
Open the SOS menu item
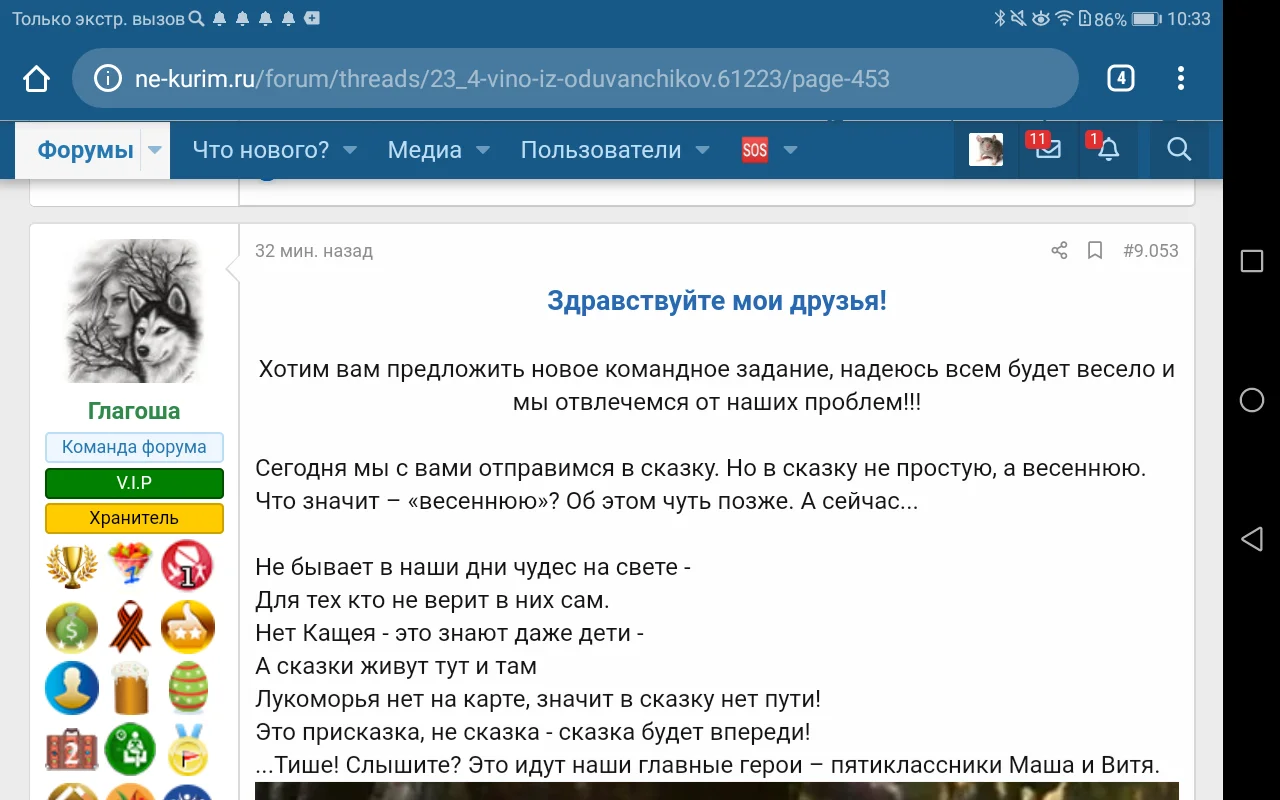tap(755, 149)
